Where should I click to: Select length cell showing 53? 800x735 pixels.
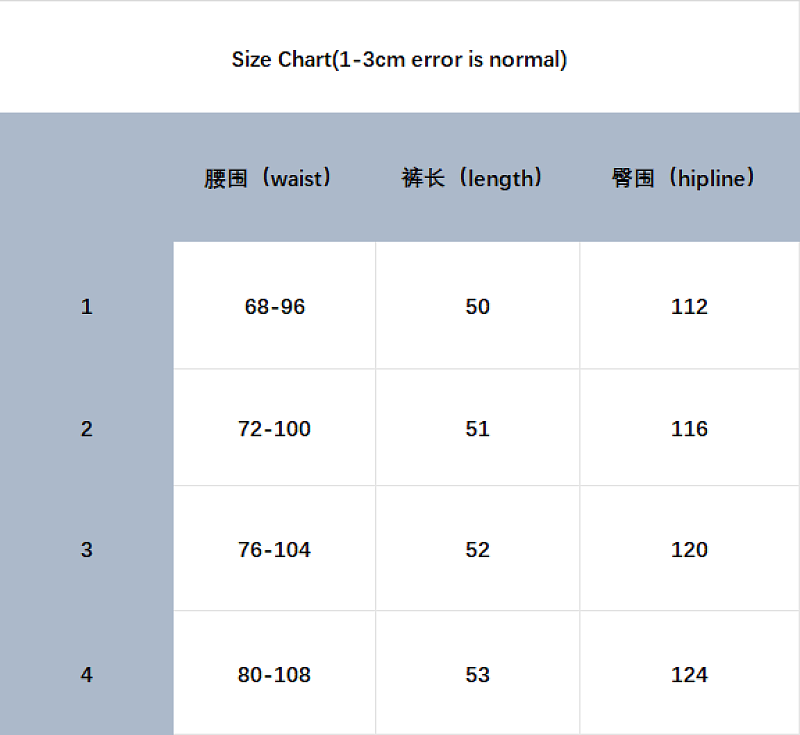click(x=478, y=673)
